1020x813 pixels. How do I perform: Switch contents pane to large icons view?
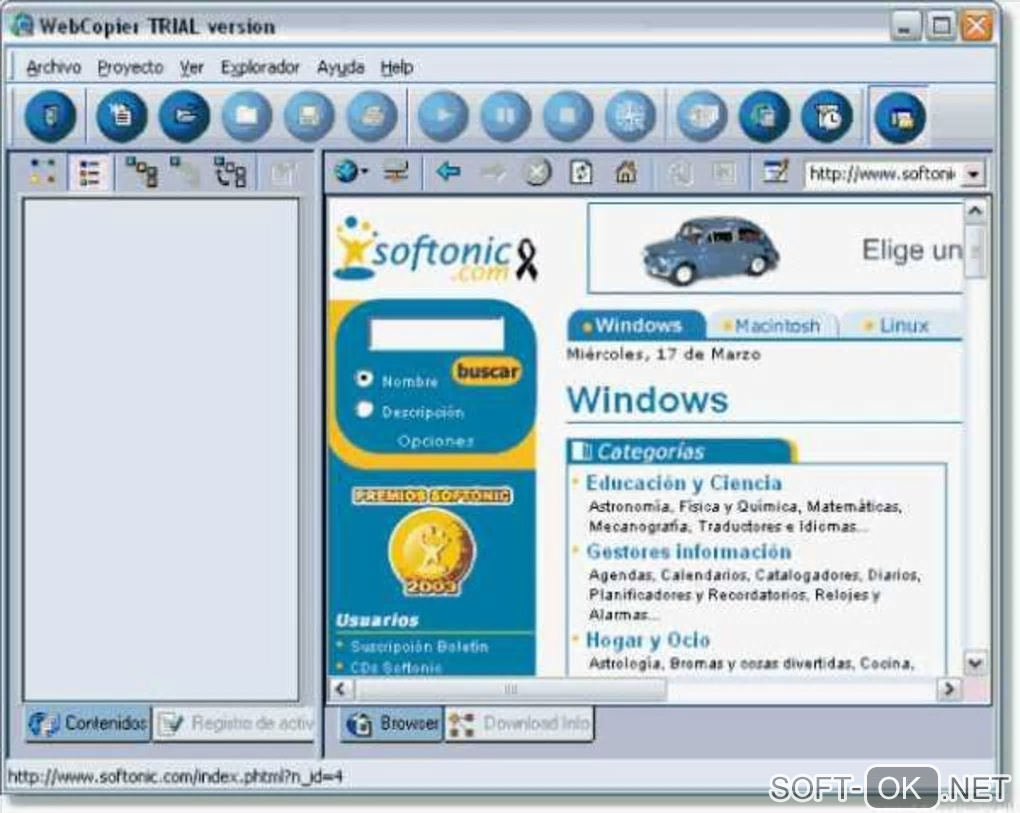(x=43, y=173)
